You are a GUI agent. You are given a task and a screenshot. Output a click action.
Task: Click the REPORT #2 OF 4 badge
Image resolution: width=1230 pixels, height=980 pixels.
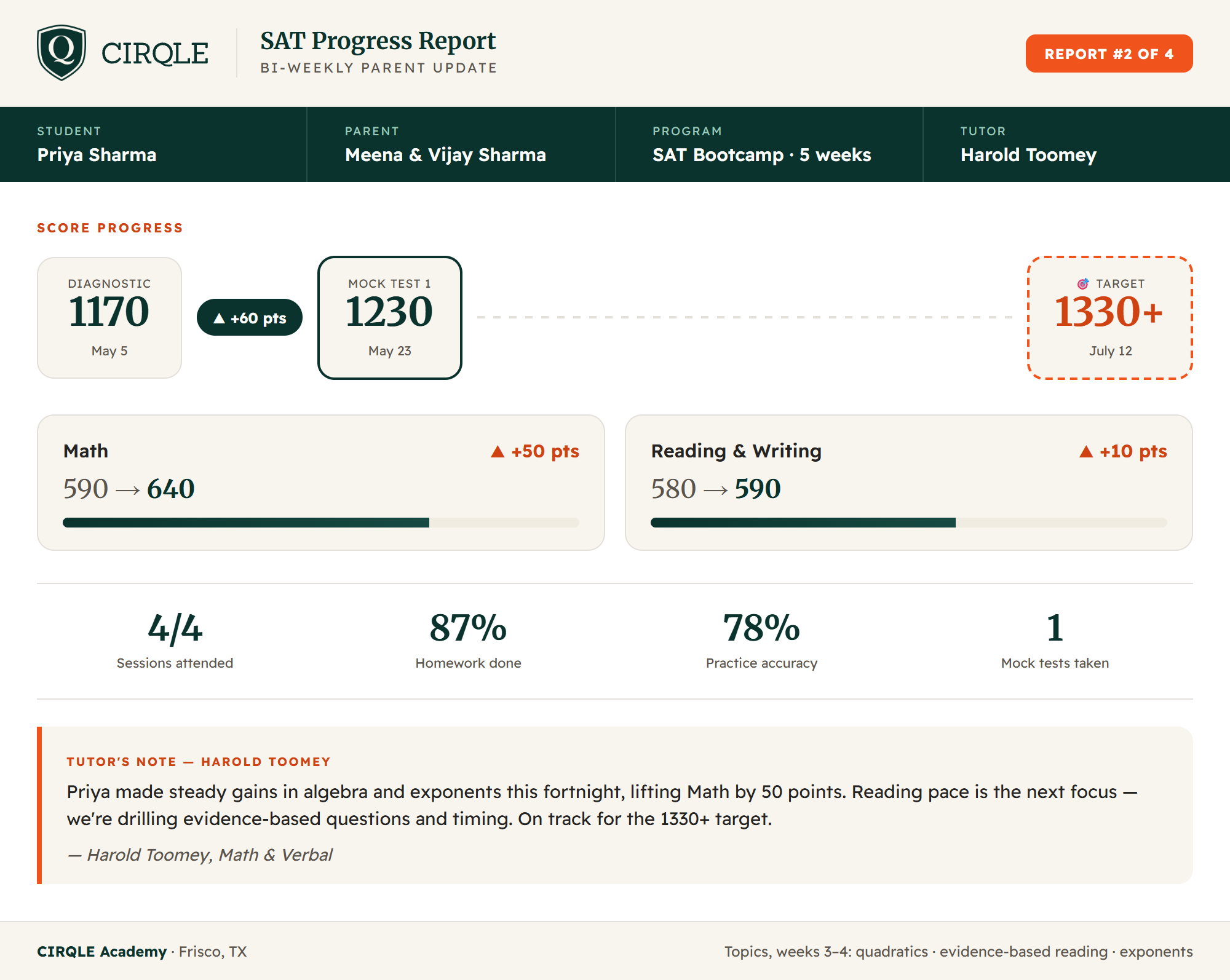(x=1109, y=53)
